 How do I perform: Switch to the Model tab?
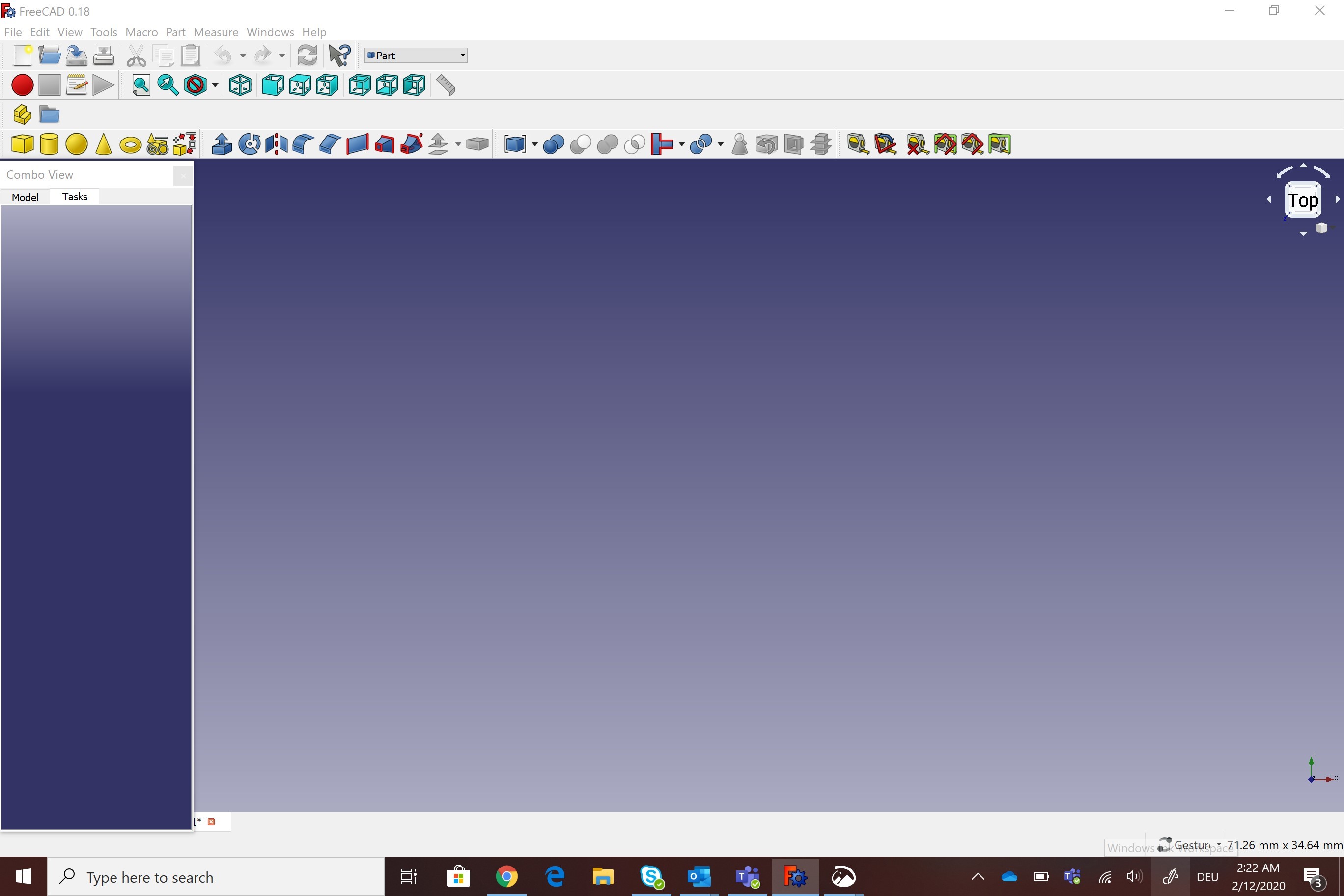tap(25, 197)
